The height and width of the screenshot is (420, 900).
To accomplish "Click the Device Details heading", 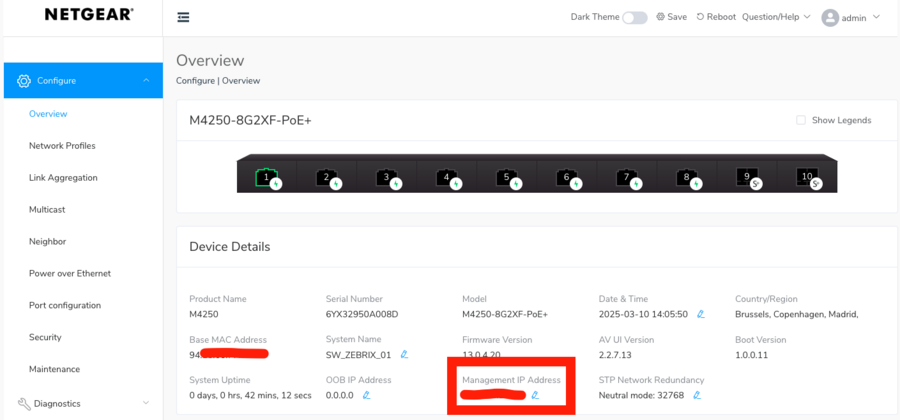I will click(x=230, y=247).
